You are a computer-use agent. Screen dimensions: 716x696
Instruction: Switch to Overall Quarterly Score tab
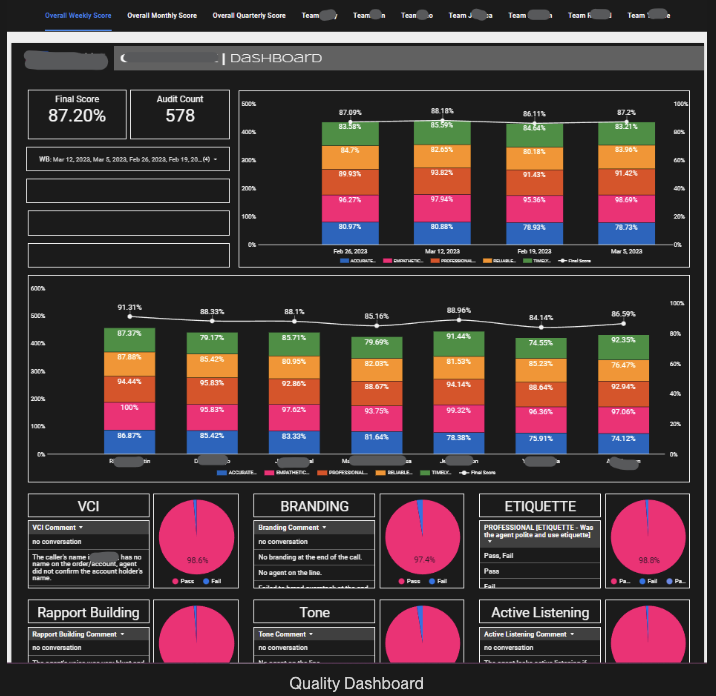tap(249, 16)
